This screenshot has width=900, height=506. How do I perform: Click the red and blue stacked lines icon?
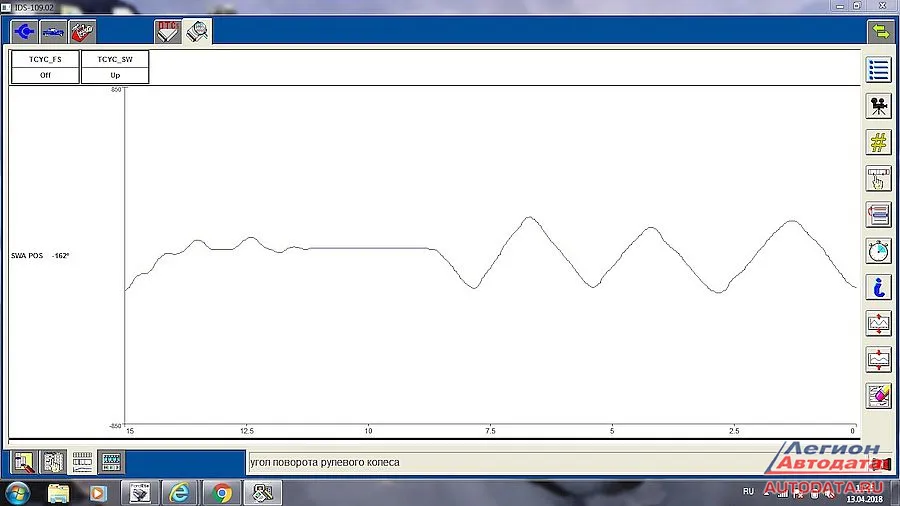pos(878,215)
